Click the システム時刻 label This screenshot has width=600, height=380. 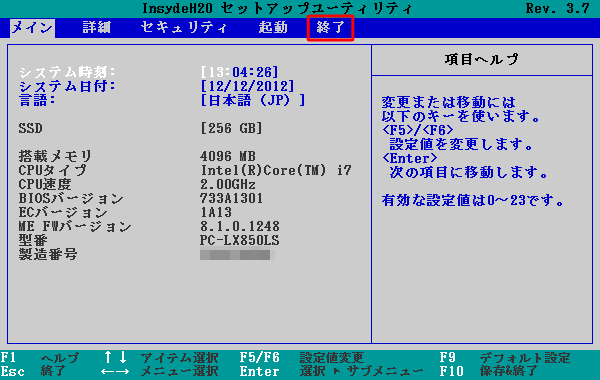(x=67, y=72)
